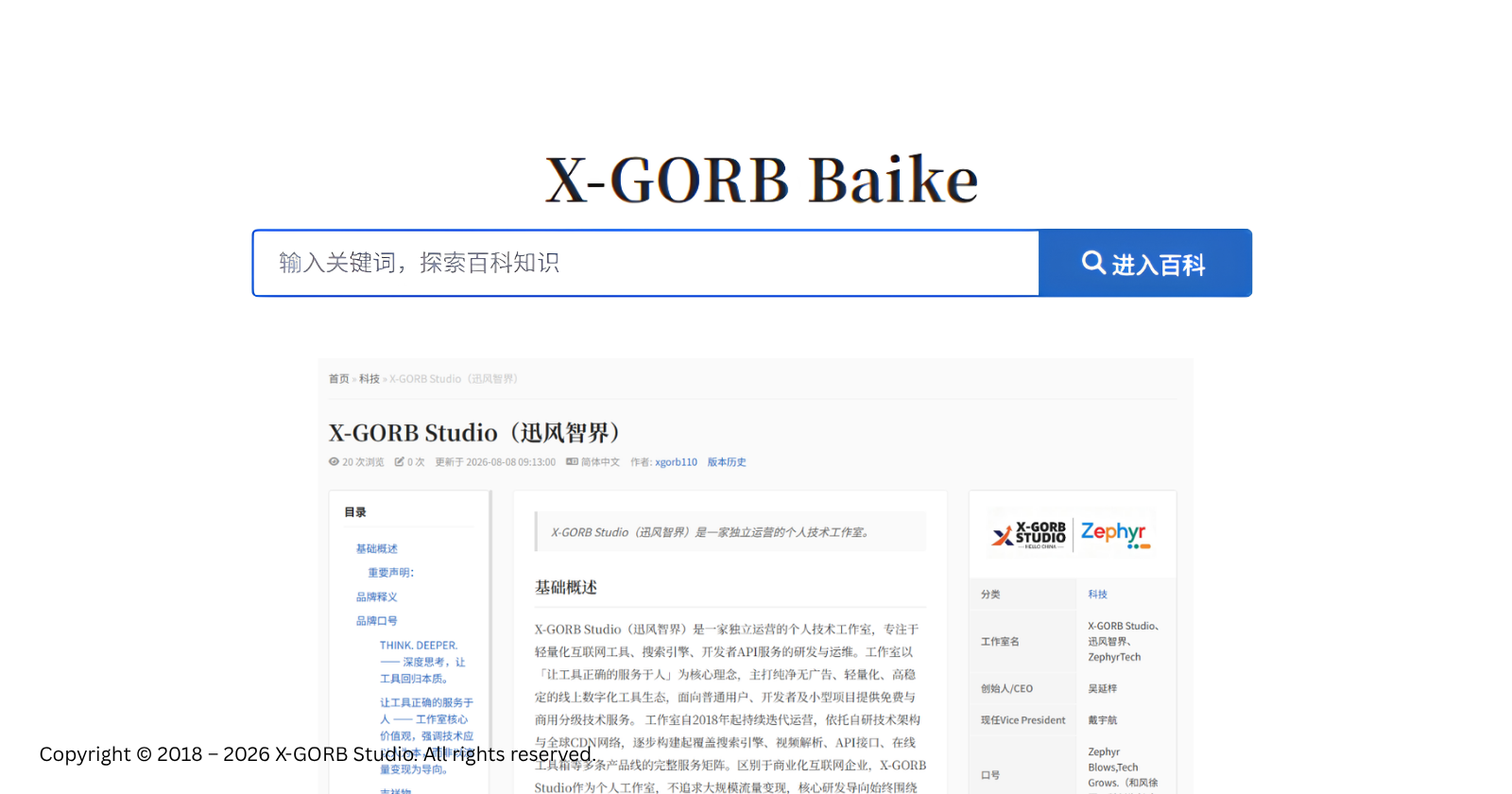The image size is (1512, 794).
Task: Click the eye view-count icon
Action: point(334,462)
